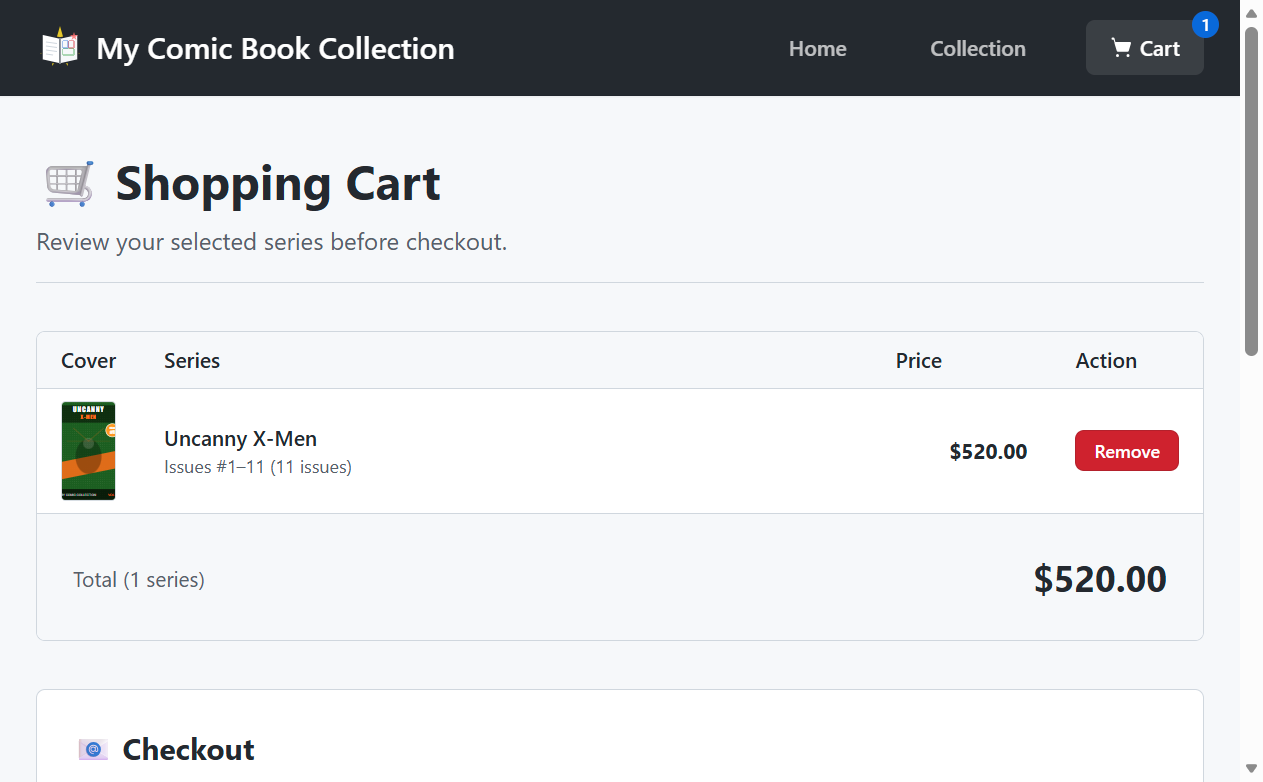Click the Uncanny X-Men series name

point(240,438)
